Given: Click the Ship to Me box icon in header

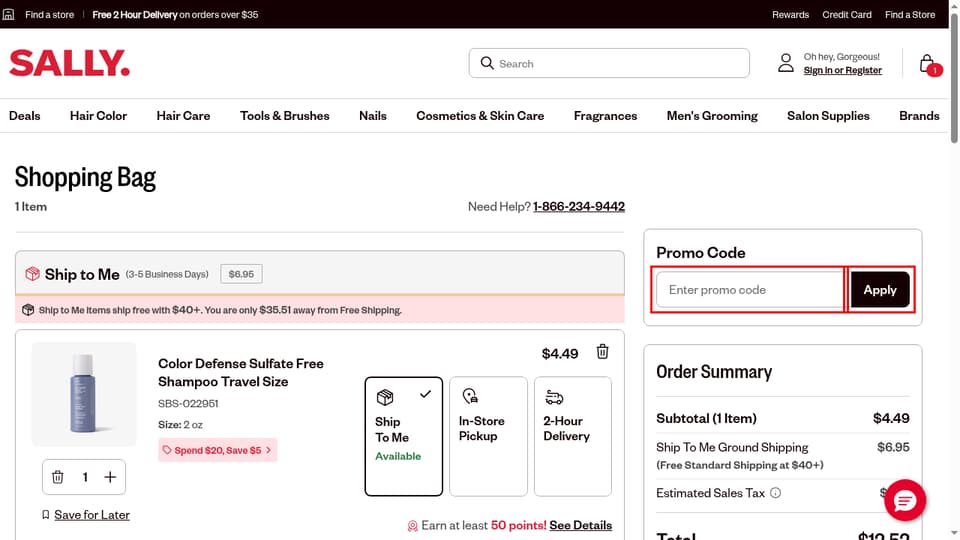Looking at the screenshot, I should pos(32,274).
